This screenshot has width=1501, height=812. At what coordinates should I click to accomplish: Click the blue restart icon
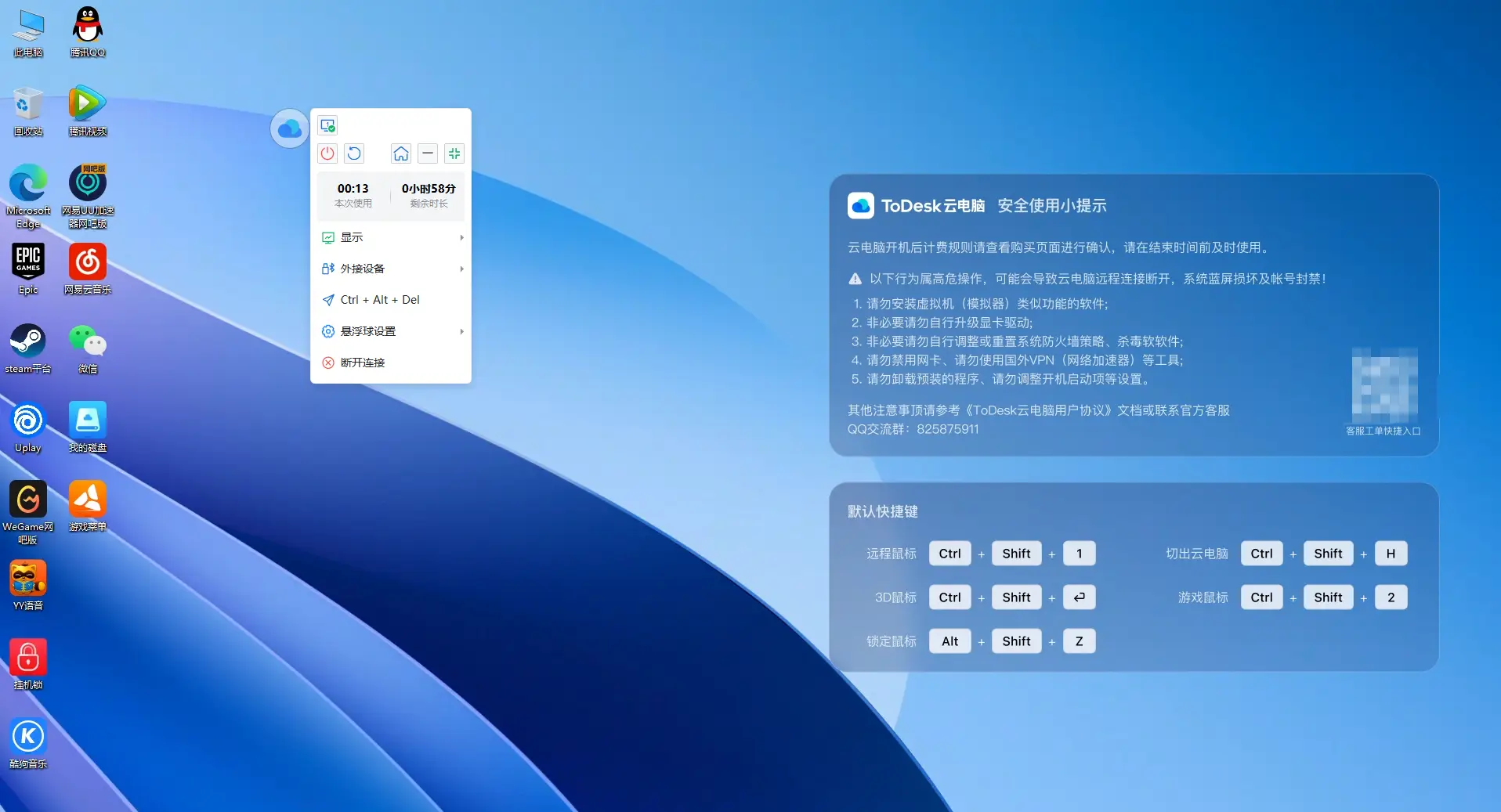click(x=354, y=153)
